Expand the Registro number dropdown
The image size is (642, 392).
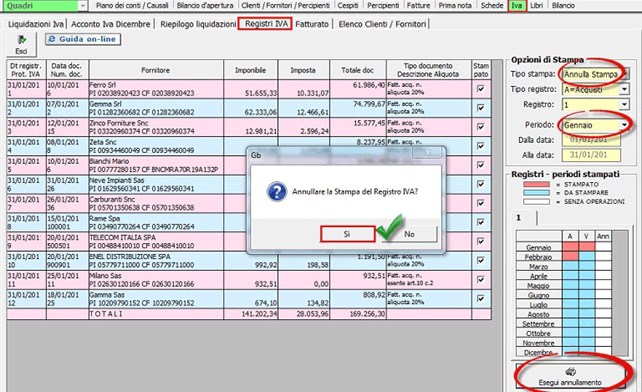[624, 105]
